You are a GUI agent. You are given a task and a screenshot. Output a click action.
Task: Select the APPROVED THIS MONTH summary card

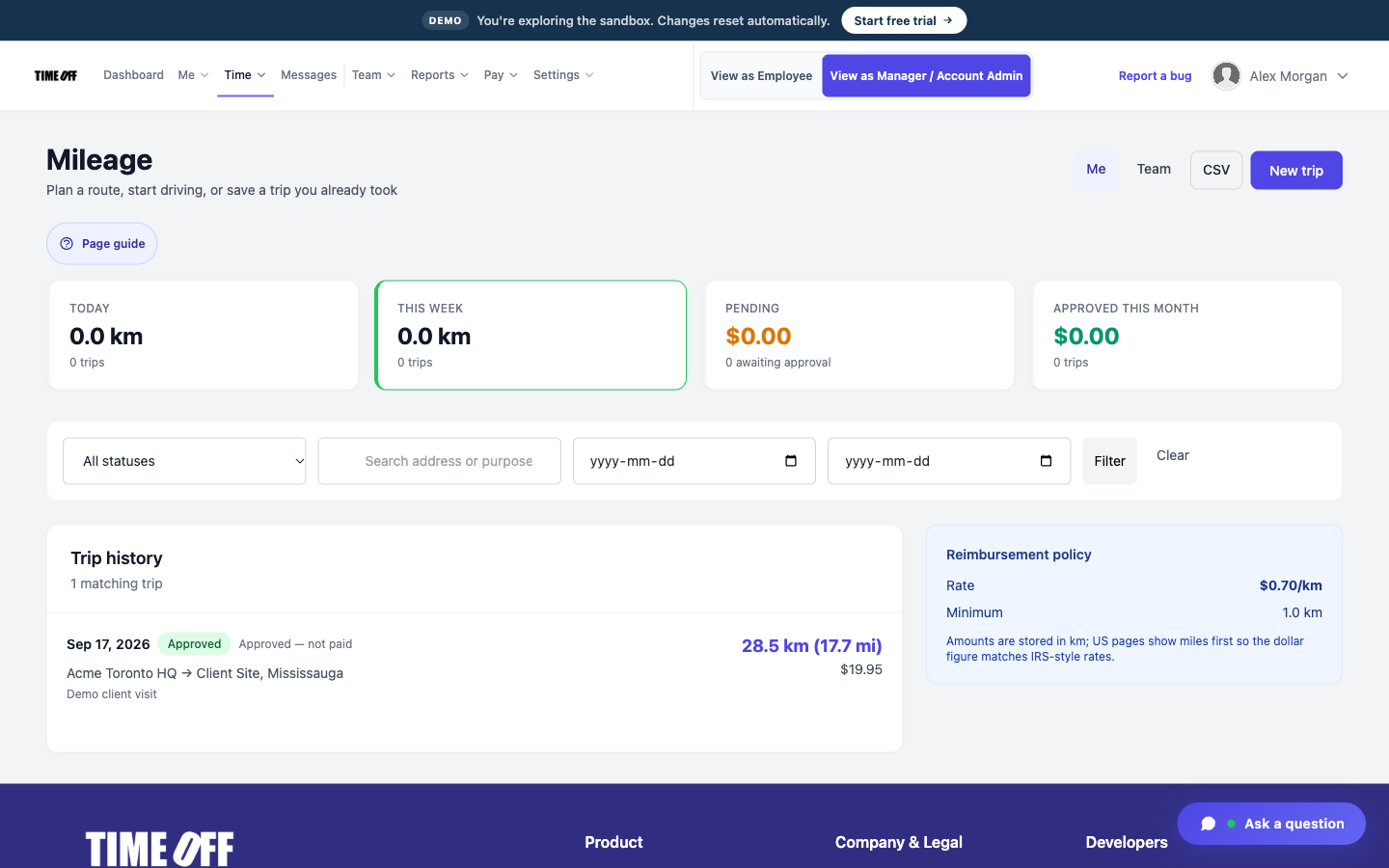[1187, 336]
